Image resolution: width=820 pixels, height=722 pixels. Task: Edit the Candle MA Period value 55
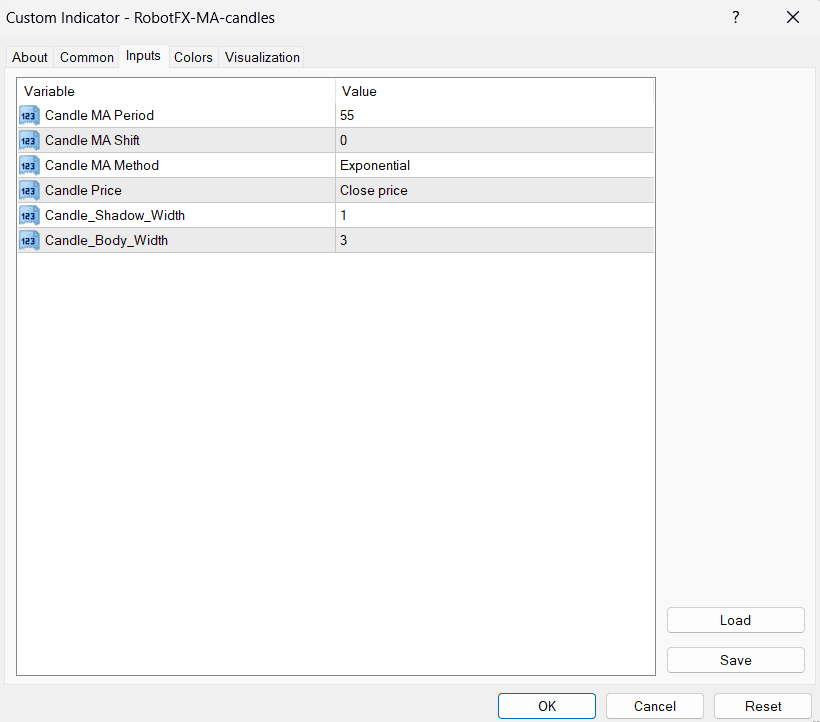tap(494, 116)
